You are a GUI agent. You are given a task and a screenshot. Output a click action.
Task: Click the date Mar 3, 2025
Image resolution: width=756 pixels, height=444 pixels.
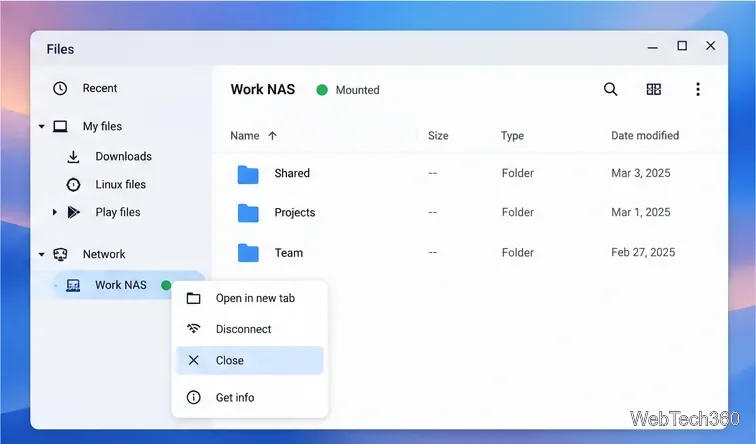point(641,173)
